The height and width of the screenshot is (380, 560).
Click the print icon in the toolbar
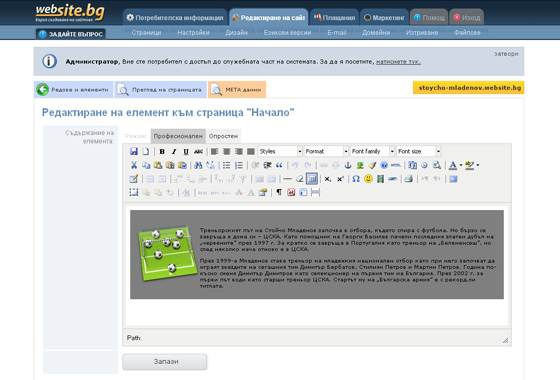pyautogui.click(x=409, y=179)
